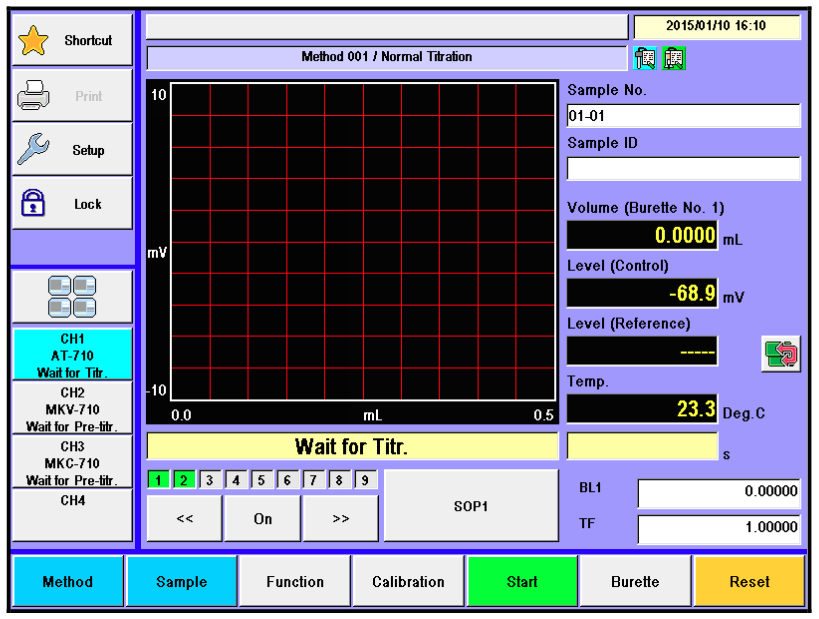Toggle the On button
The image size is (819, 619).
[262, 519]
